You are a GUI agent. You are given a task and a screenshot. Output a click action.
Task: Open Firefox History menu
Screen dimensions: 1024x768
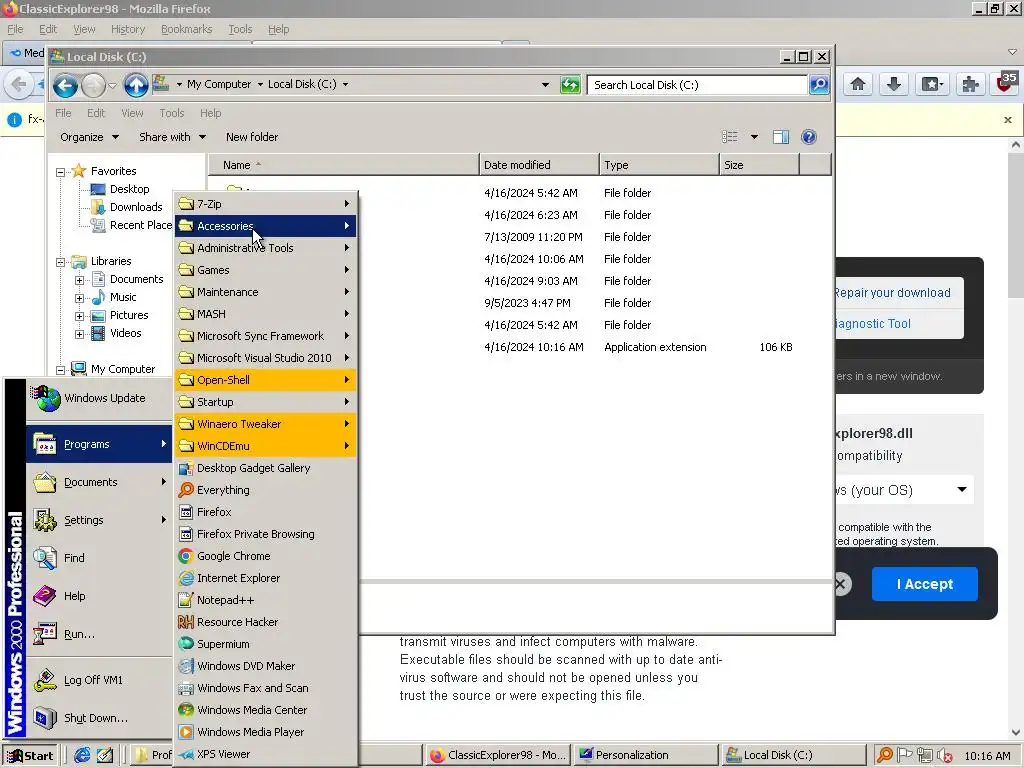[x=128, y=29]
